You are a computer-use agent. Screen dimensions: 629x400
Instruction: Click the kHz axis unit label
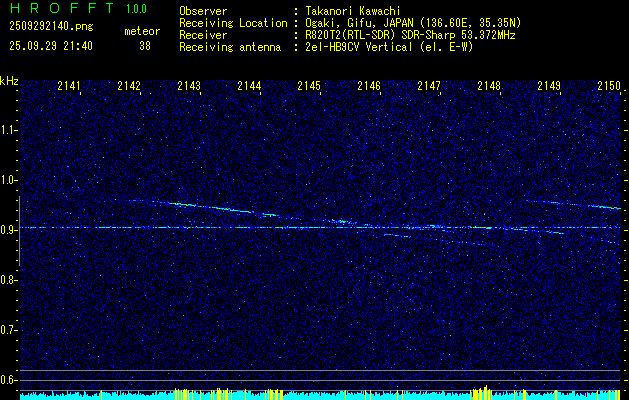click(9, 81)
